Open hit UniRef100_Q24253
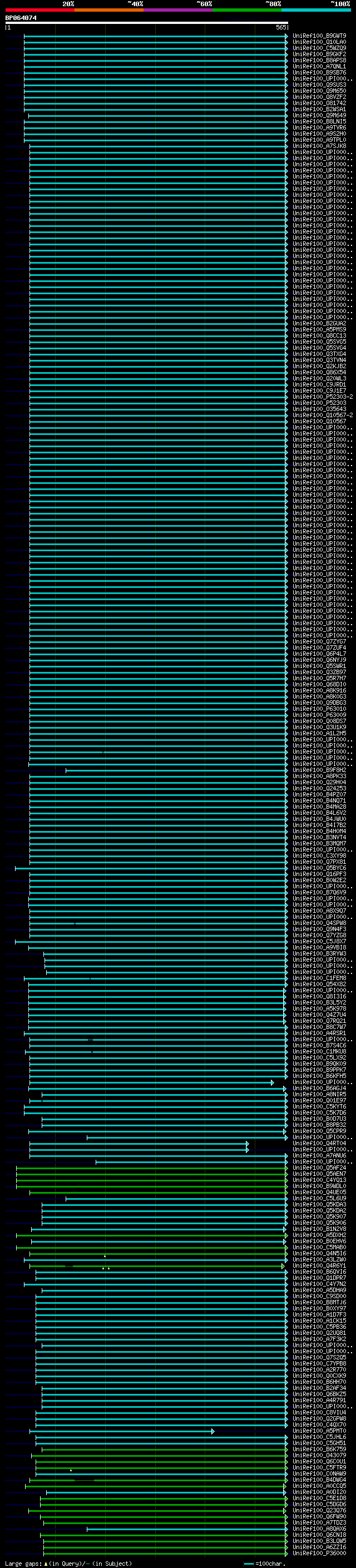This screenshot has width=356, height=1568. pos(319,789)
